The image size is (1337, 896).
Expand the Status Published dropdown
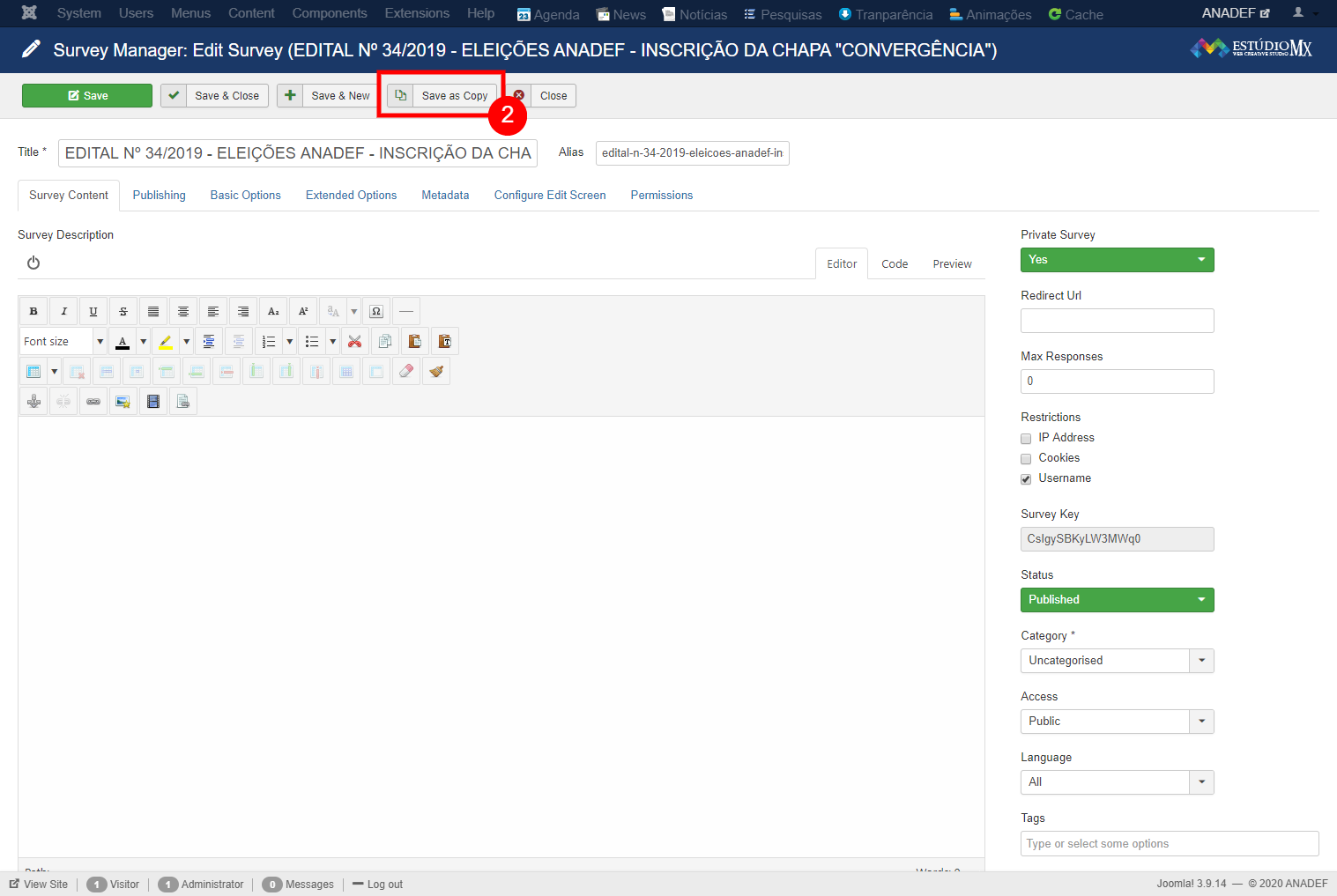(x=1117, y=600)
